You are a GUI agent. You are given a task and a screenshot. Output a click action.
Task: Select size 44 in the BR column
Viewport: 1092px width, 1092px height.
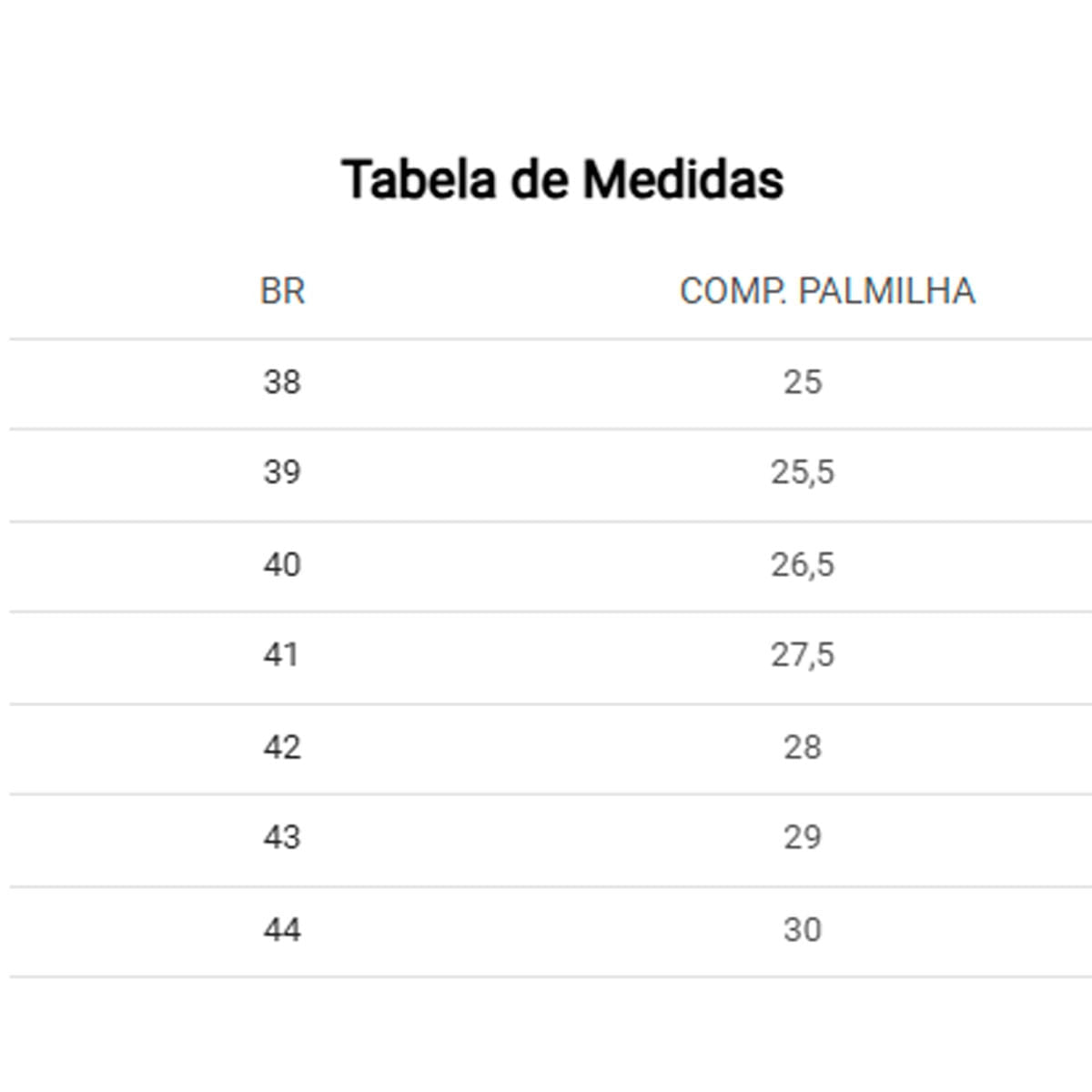(x=282, y=930)
